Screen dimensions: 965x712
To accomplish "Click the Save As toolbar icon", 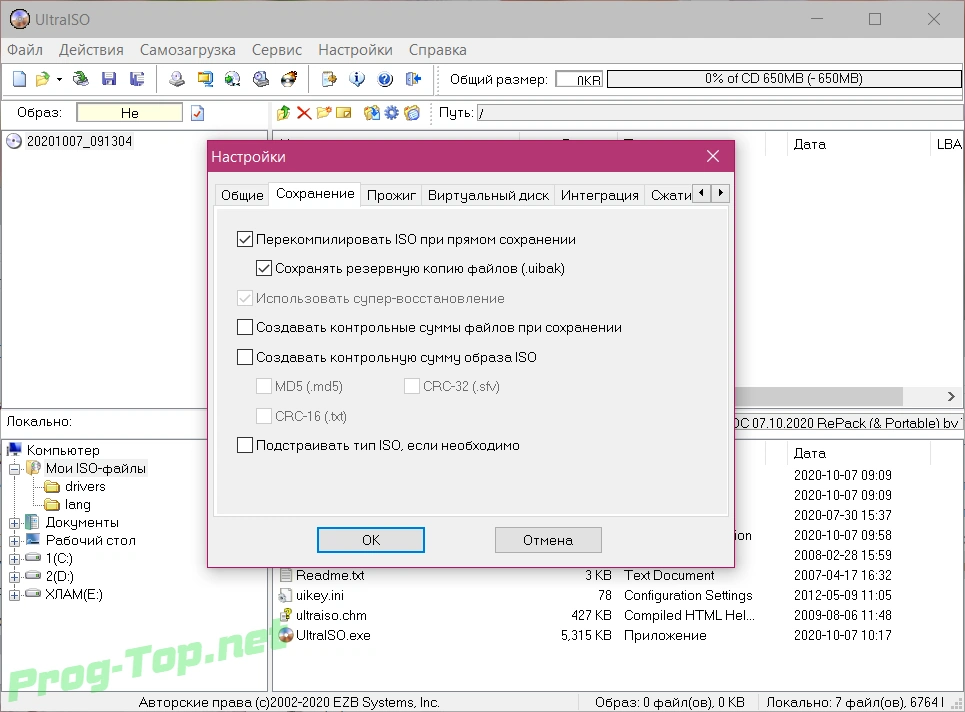I will click(137, 79).
